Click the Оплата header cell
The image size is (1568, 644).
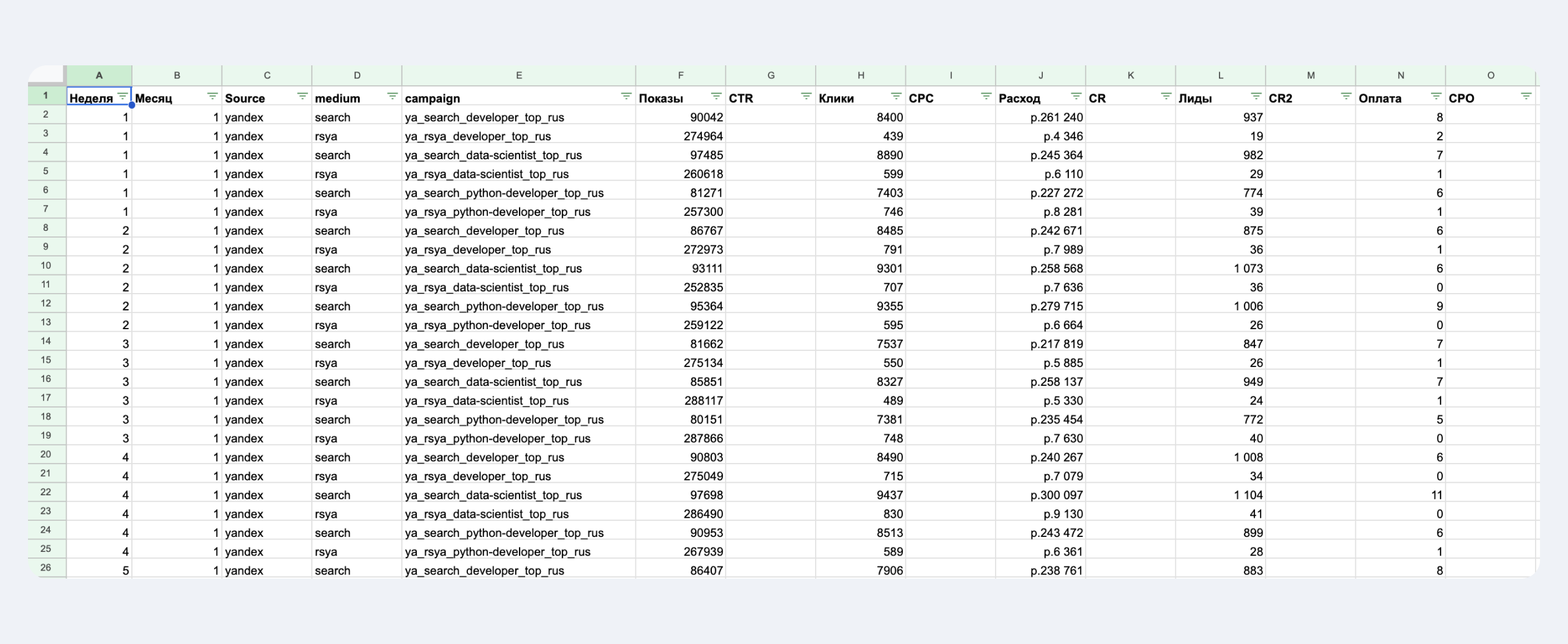1401,96
